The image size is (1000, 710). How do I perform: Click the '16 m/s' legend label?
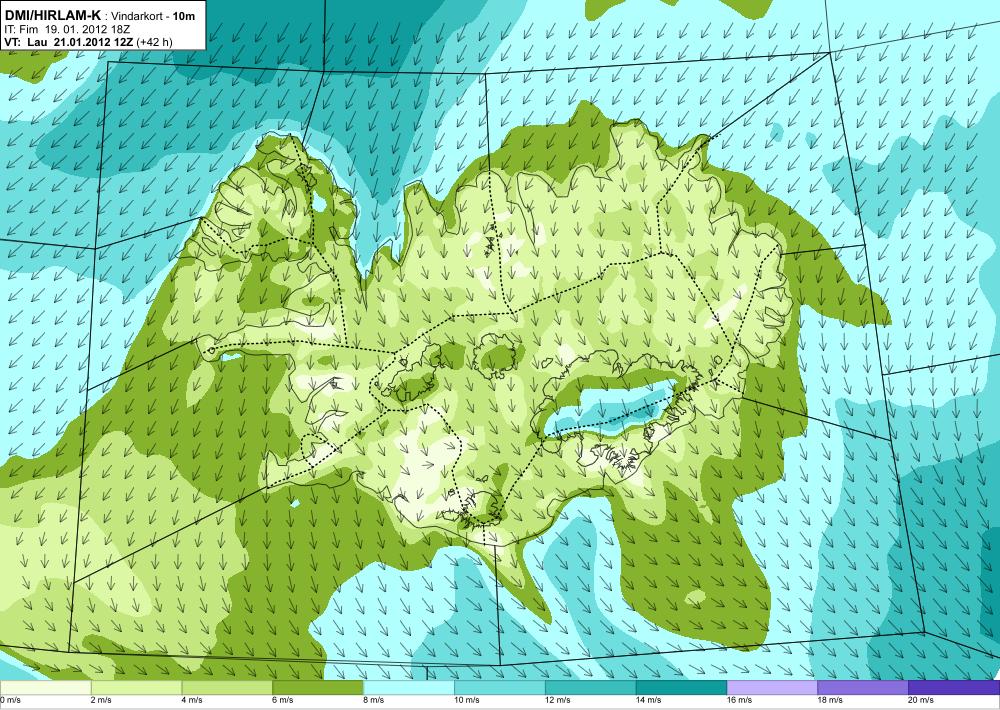pos(740,700)
